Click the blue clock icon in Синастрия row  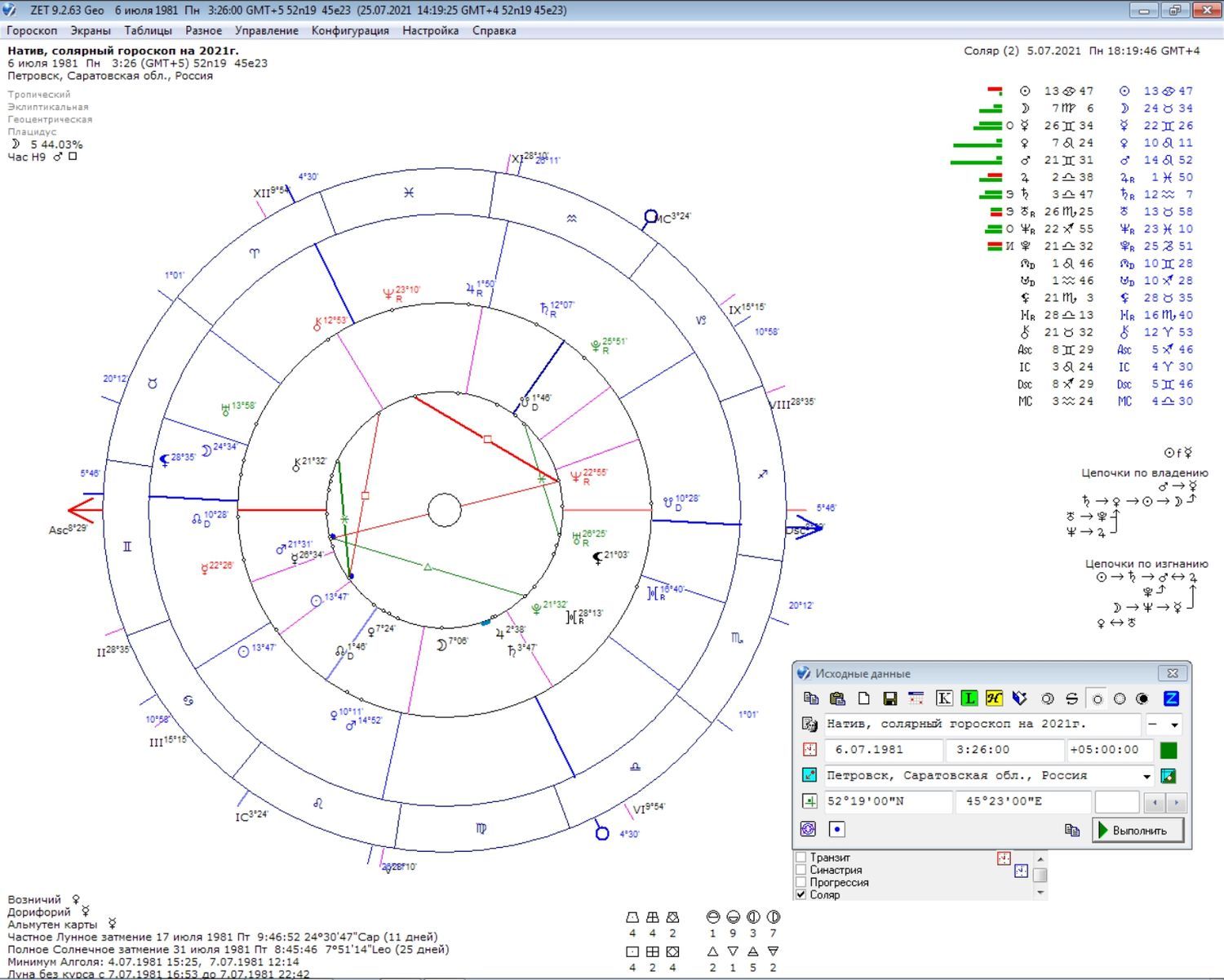click(1021, 871)
